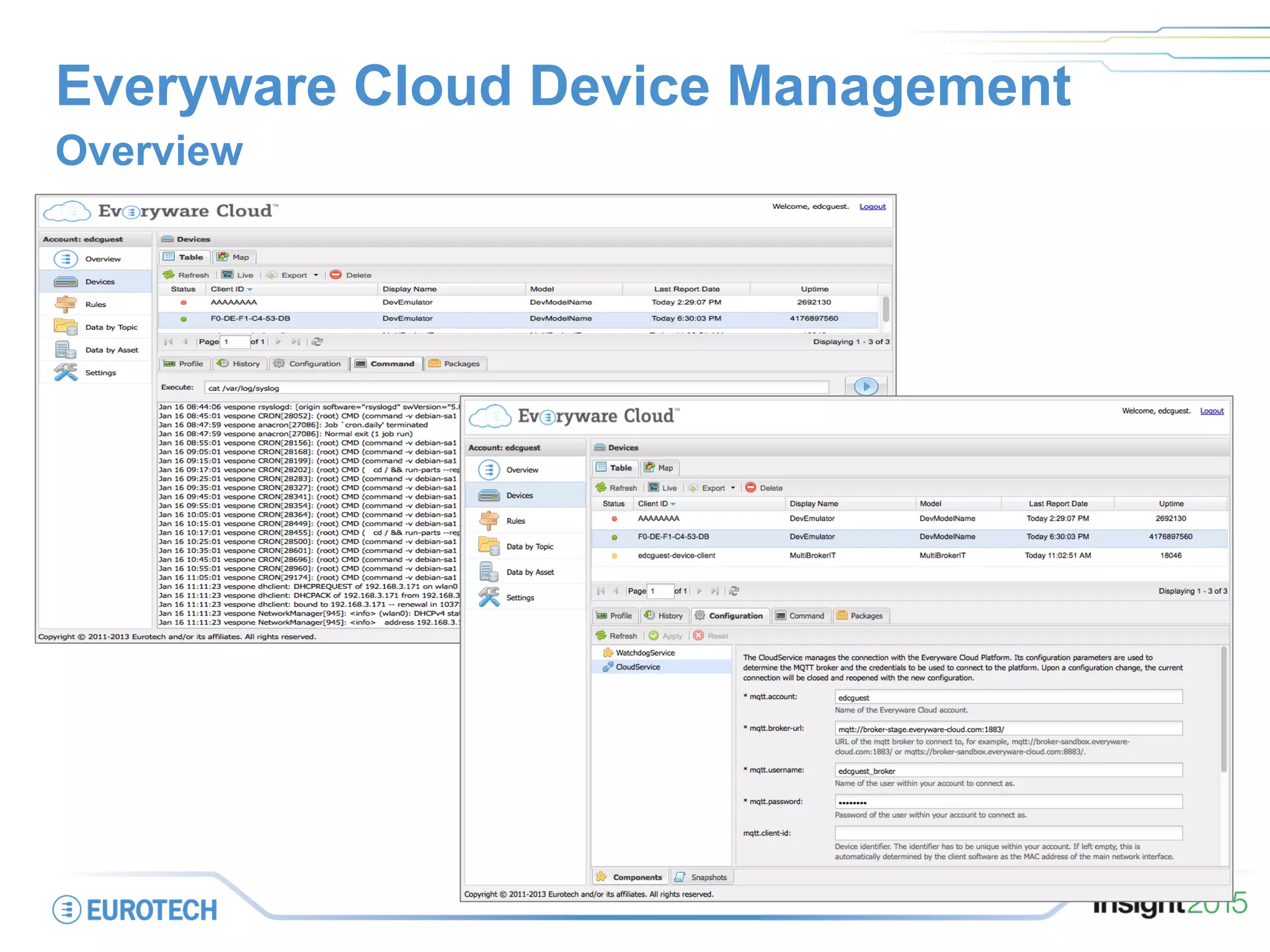
Task: Select CloudService in components tree
Action: [637, 667]
